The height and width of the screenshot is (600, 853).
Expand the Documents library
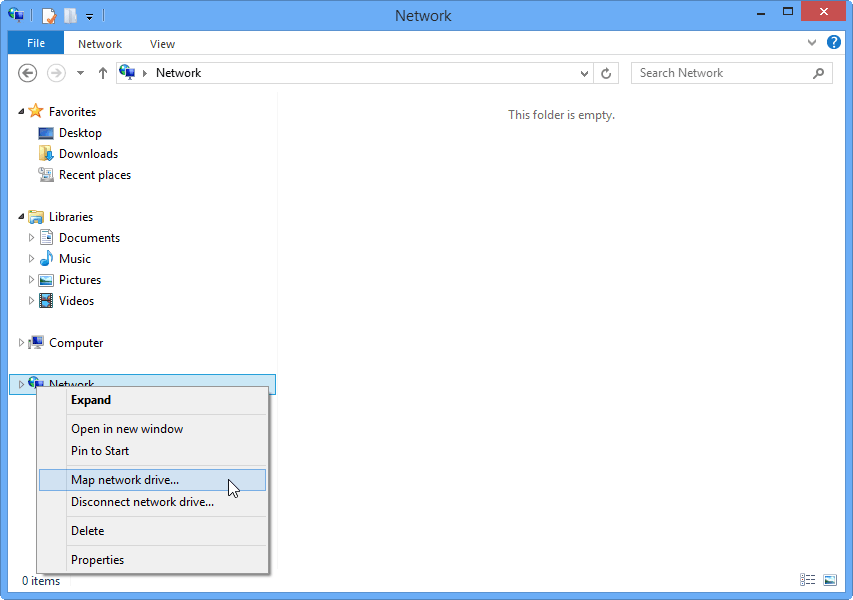pyautogui.click(x=31, y=238)
